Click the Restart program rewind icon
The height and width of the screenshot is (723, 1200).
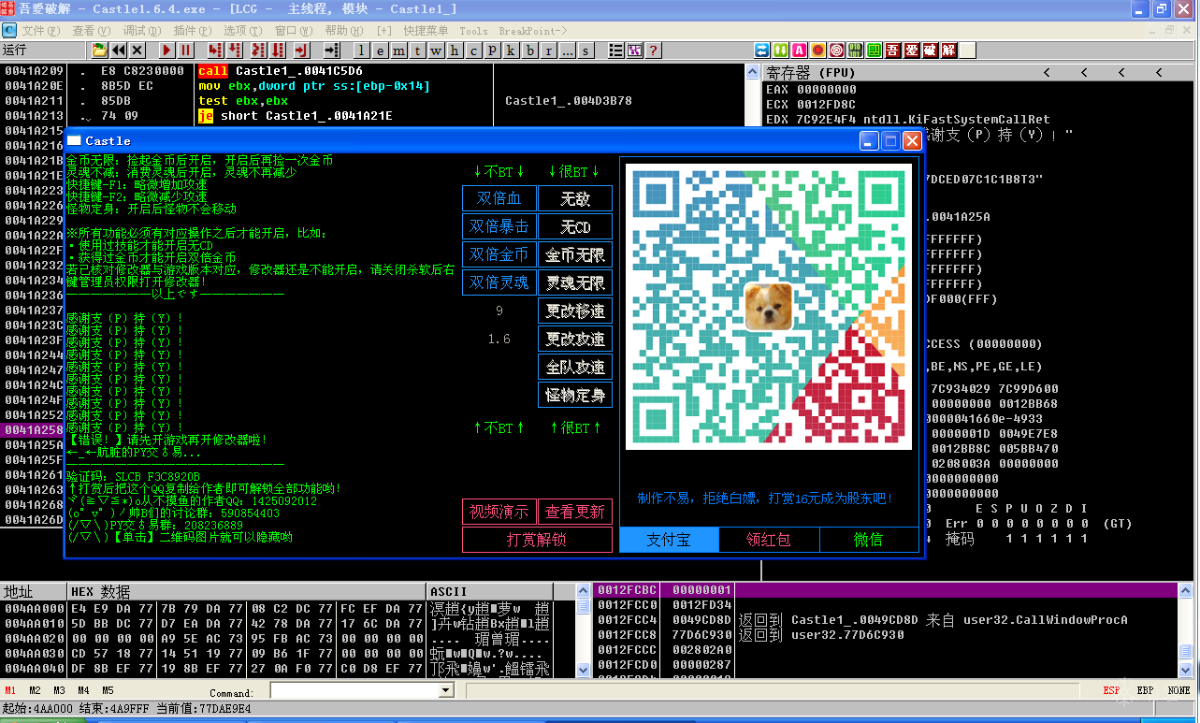[119, 50]
